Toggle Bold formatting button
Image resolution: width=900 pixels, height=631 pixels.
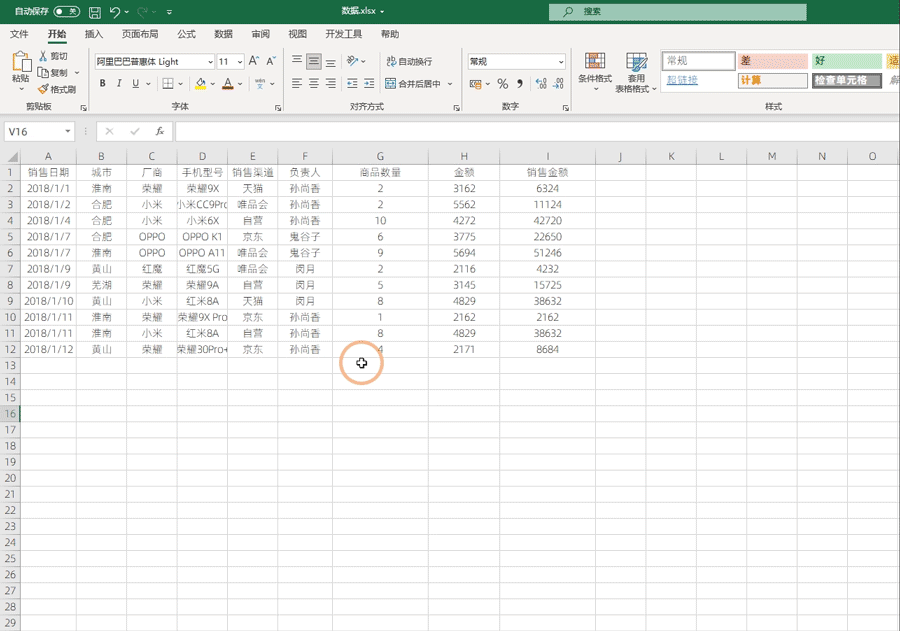click(x=102, y=83)
